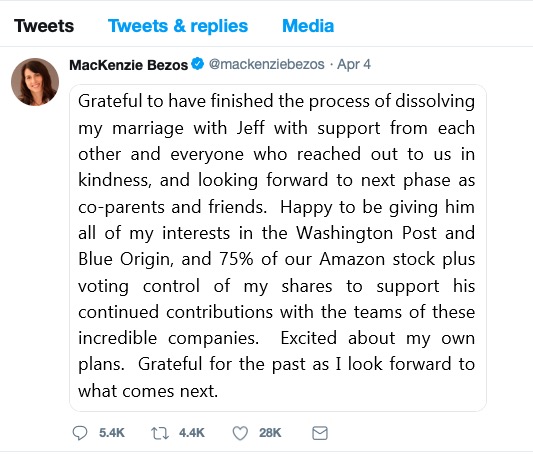Click the word Grateful starting the statement
533x455 pixels.
click(110, 101)
